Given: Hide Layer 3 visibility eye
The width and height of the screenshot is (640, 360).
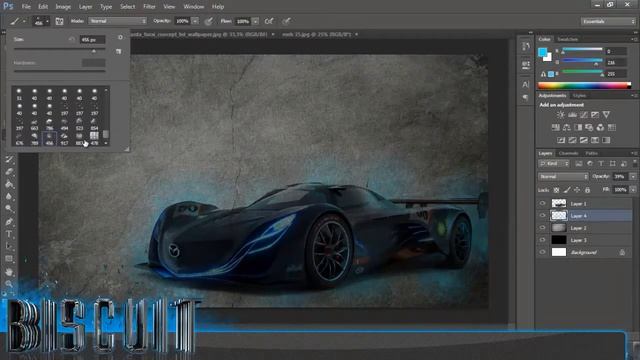Looking at the screenshot, I should click(542, 240).
